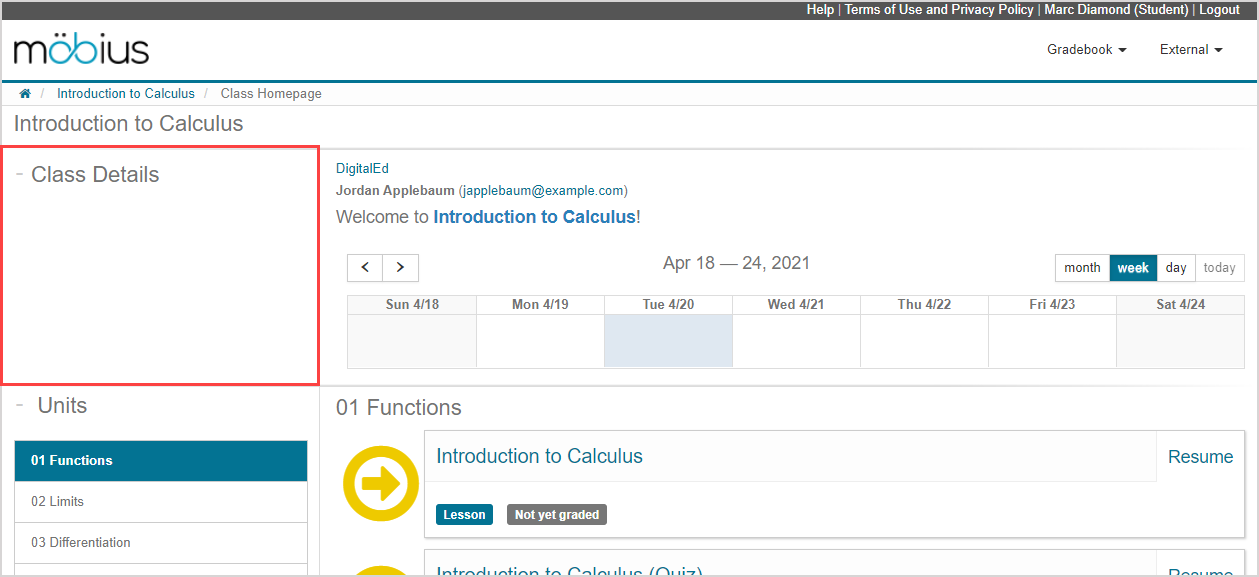Click Resume for Introduction to Calculus lesson
Image resolution: width=1259 pixels, height=577 pixels.
[1200, 457]
